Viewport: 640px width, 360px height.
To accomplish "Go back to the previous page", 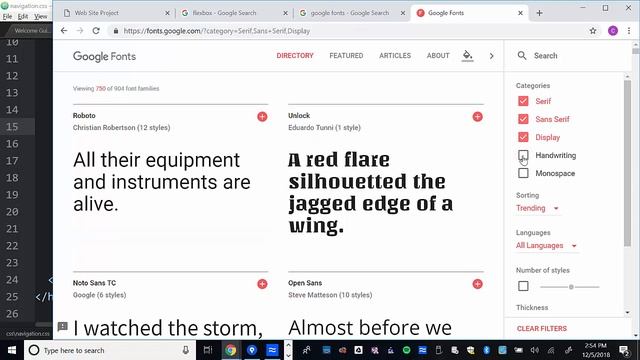I will [64, 31].
